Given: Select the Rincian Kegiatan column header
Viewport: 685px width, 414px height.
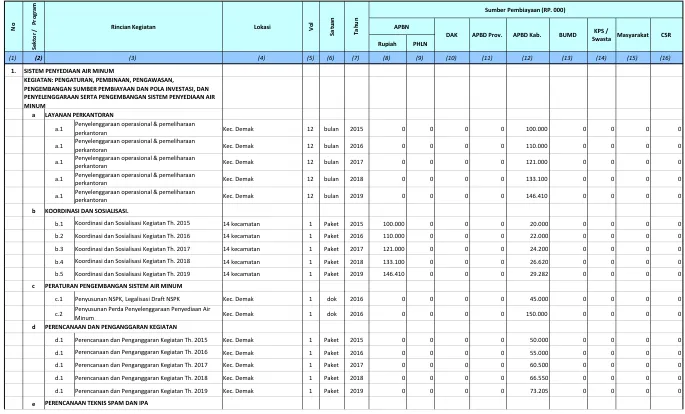Looking at the screenshot, I should click(133, 27).
